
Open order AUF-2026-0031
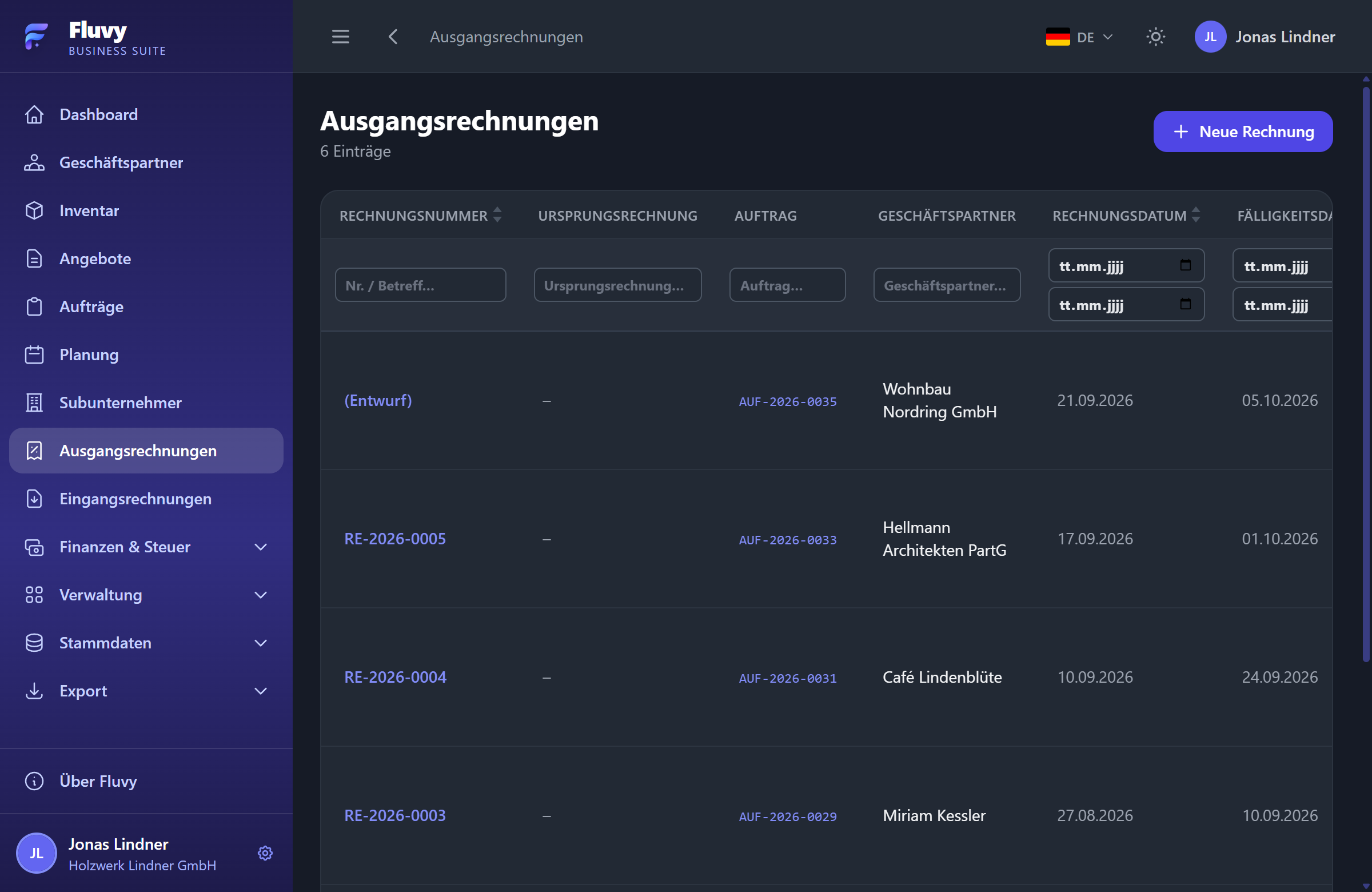coord(787,678)
